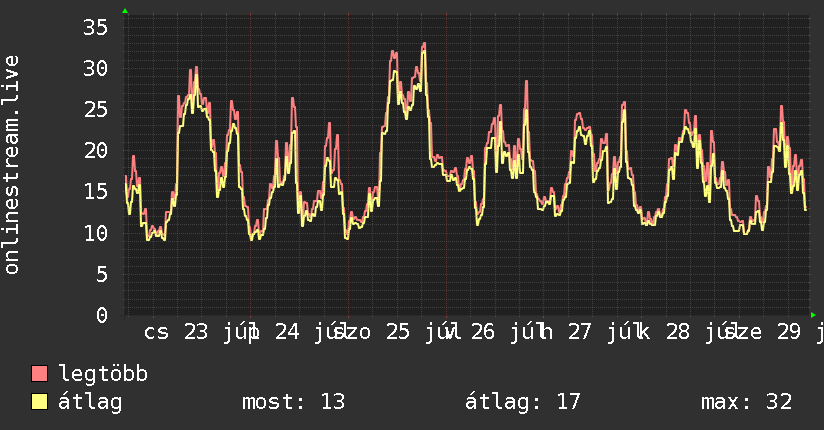The height and width of the screenshot is (430, 824).
Task: Click the legtöbb legend label
Action: (103, 374)
